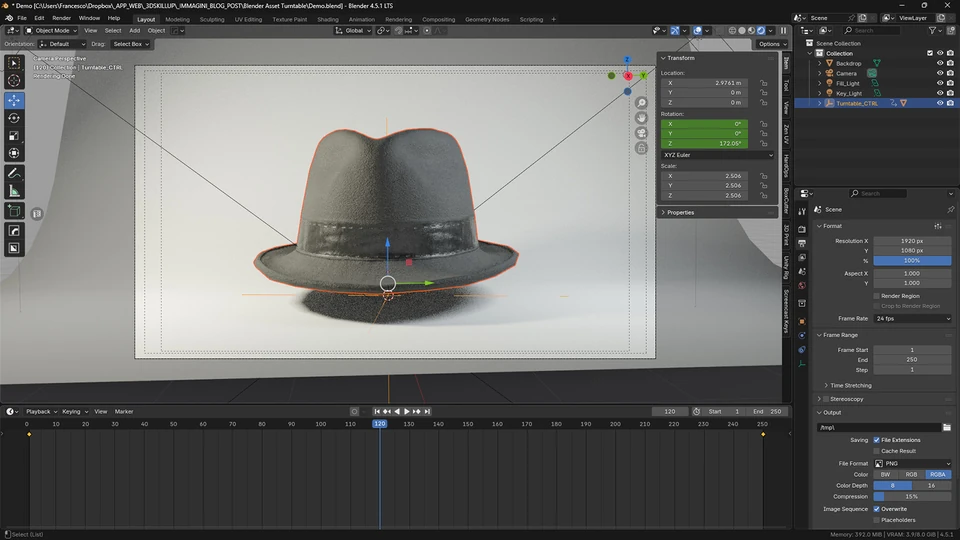Viewport: 960px width, 540px height.
Task: Open the Drag Select Box dropdown
Action: [130, 44]
